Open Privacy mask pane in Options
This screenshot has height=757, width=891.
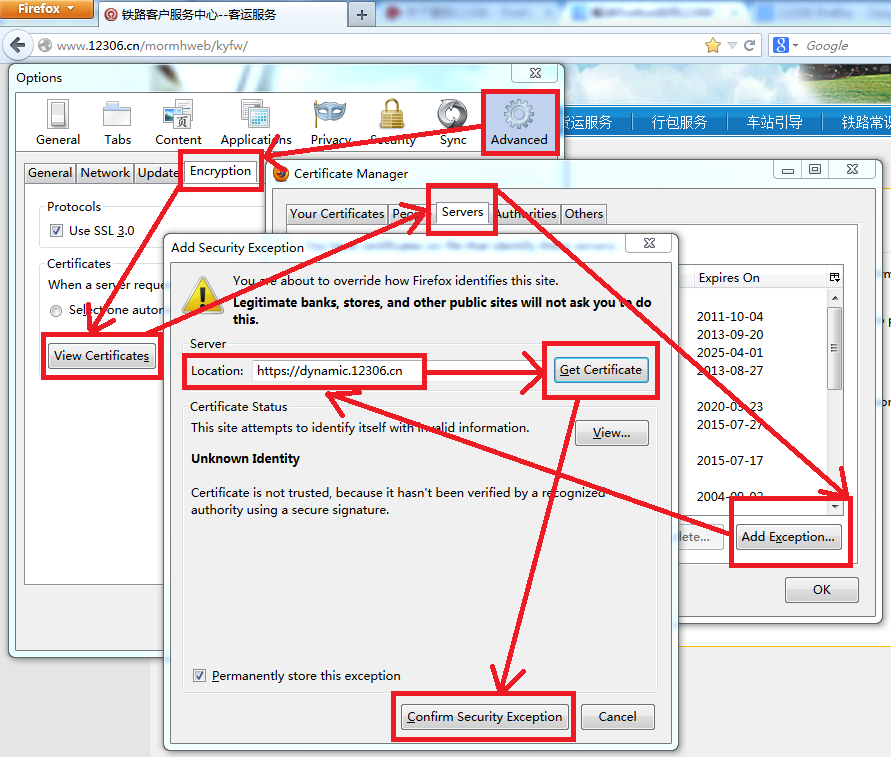pyautogui.click(x=330, y=123)
